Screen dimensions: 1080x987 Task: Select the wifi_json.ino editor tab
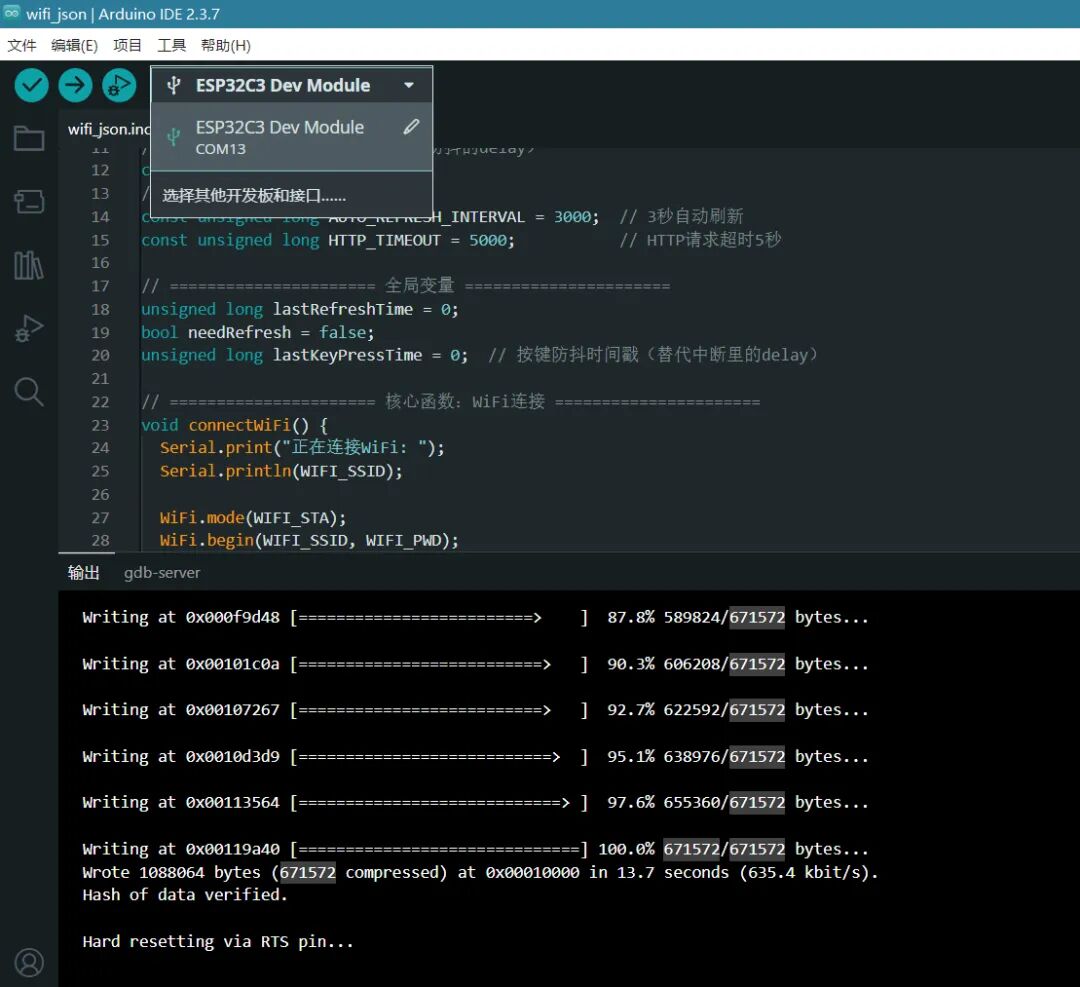108,128
